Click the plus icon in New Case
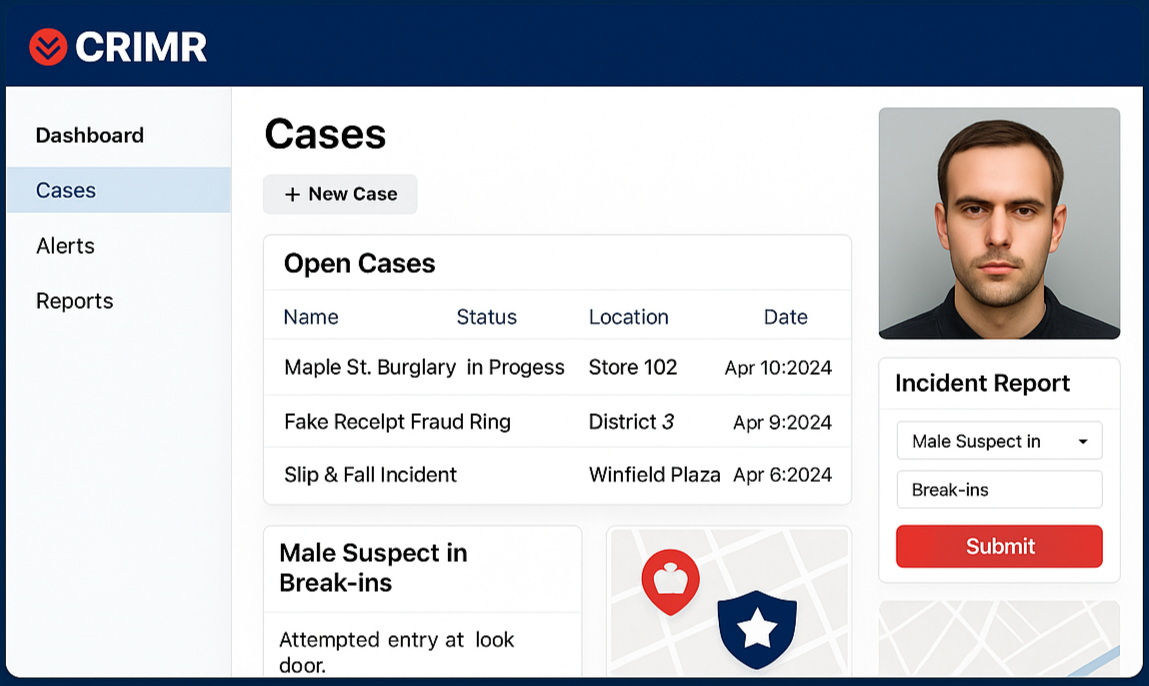 (x=292, y=194)
